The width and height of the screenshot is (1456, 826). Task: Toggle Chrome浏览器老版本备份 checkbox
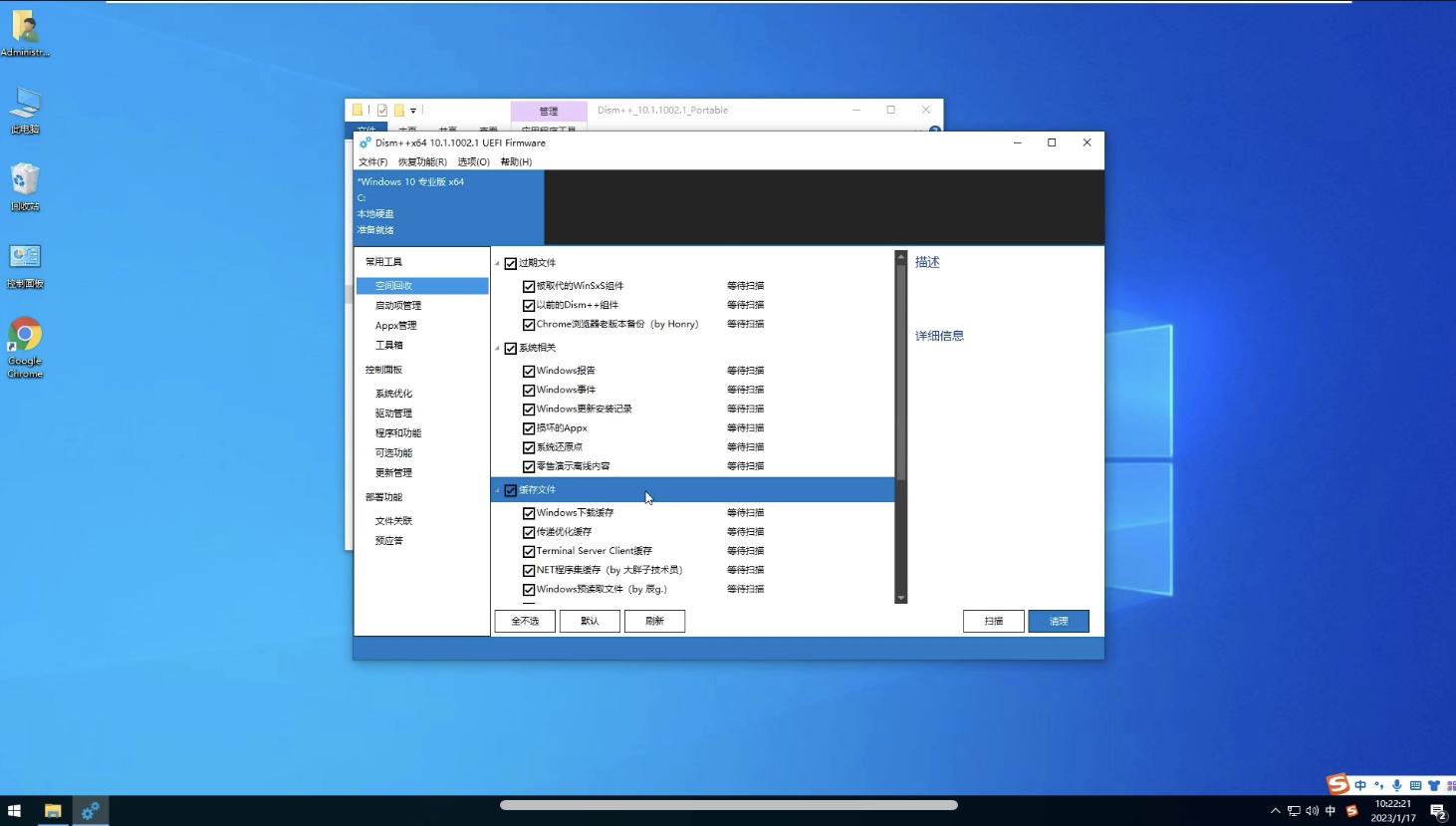[x=529, y=324]
